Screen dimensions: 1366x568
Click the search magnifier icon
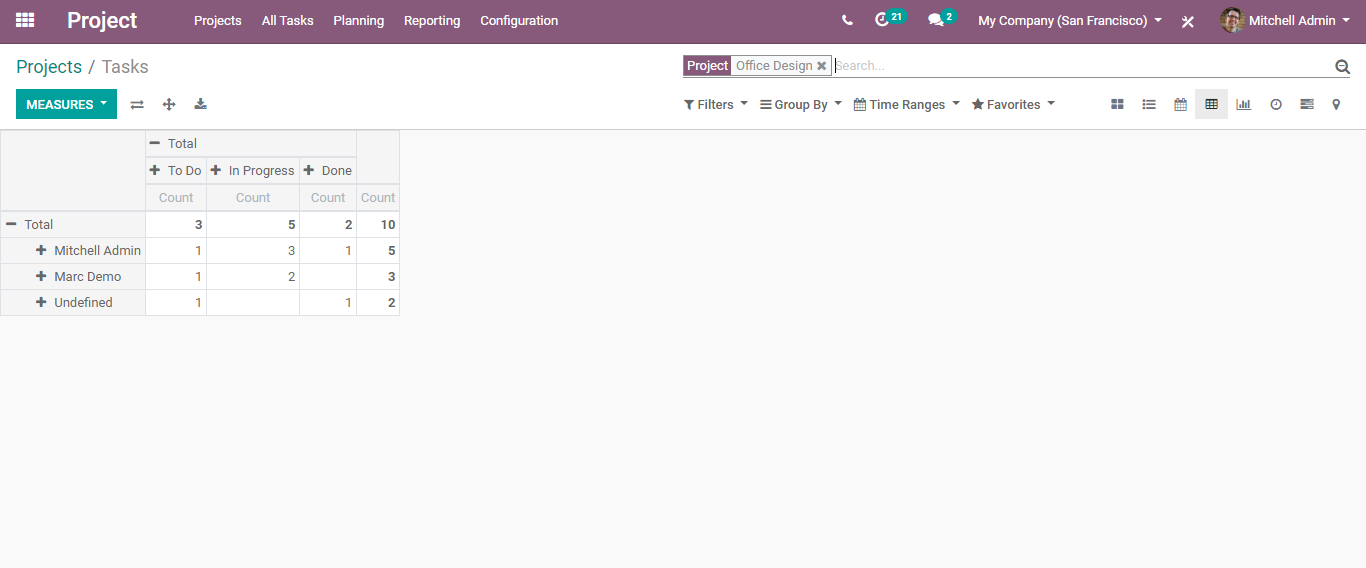1342,66
